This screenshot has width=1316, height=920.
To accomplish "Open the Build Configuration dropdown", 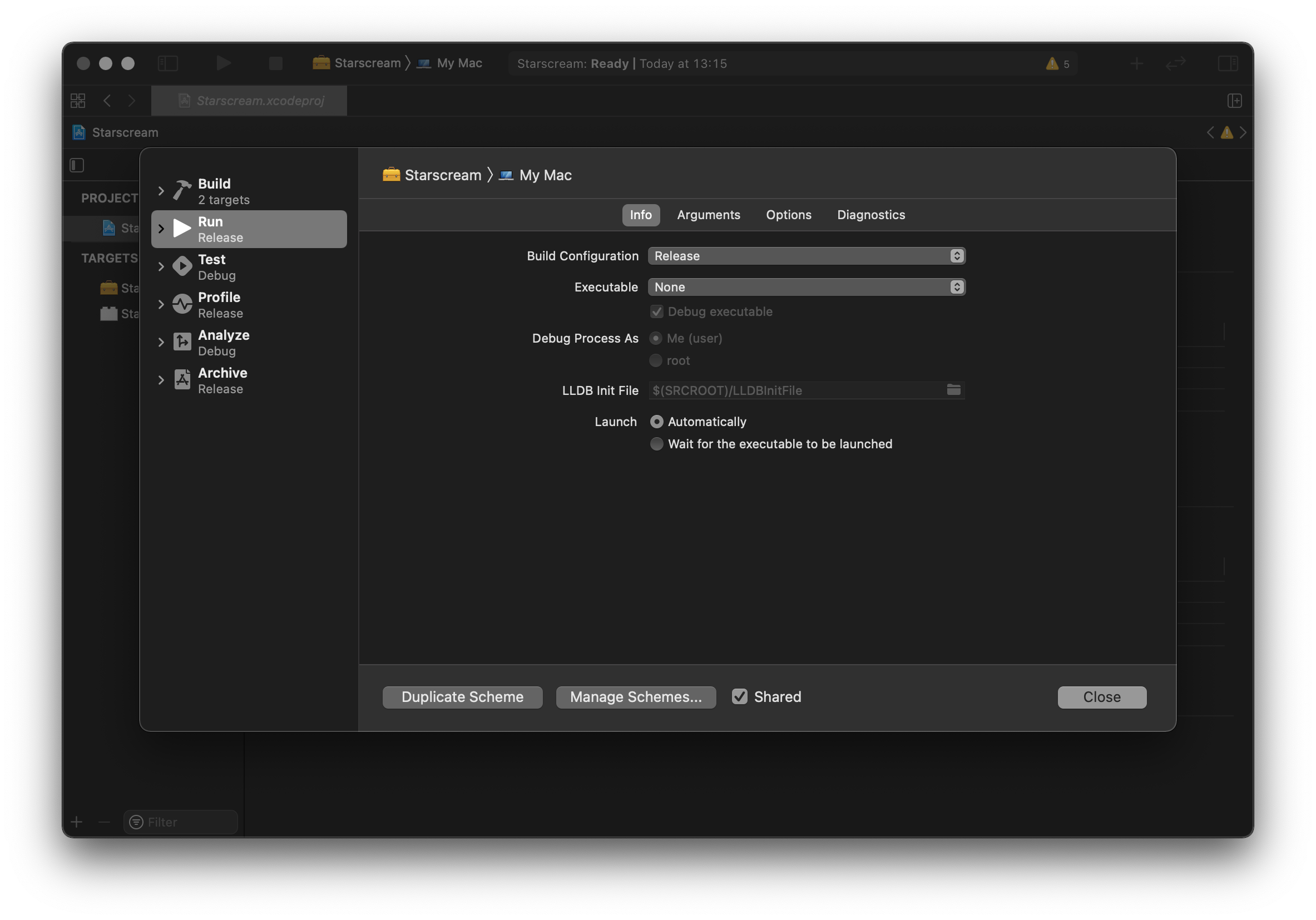I will click(x=805, y=255).
